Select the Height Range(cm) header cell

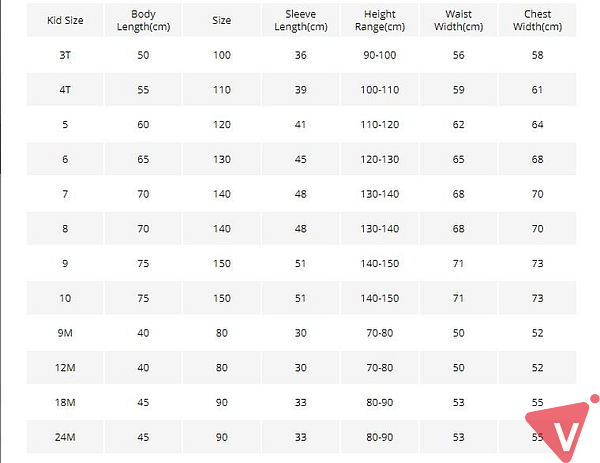point(380,20)
